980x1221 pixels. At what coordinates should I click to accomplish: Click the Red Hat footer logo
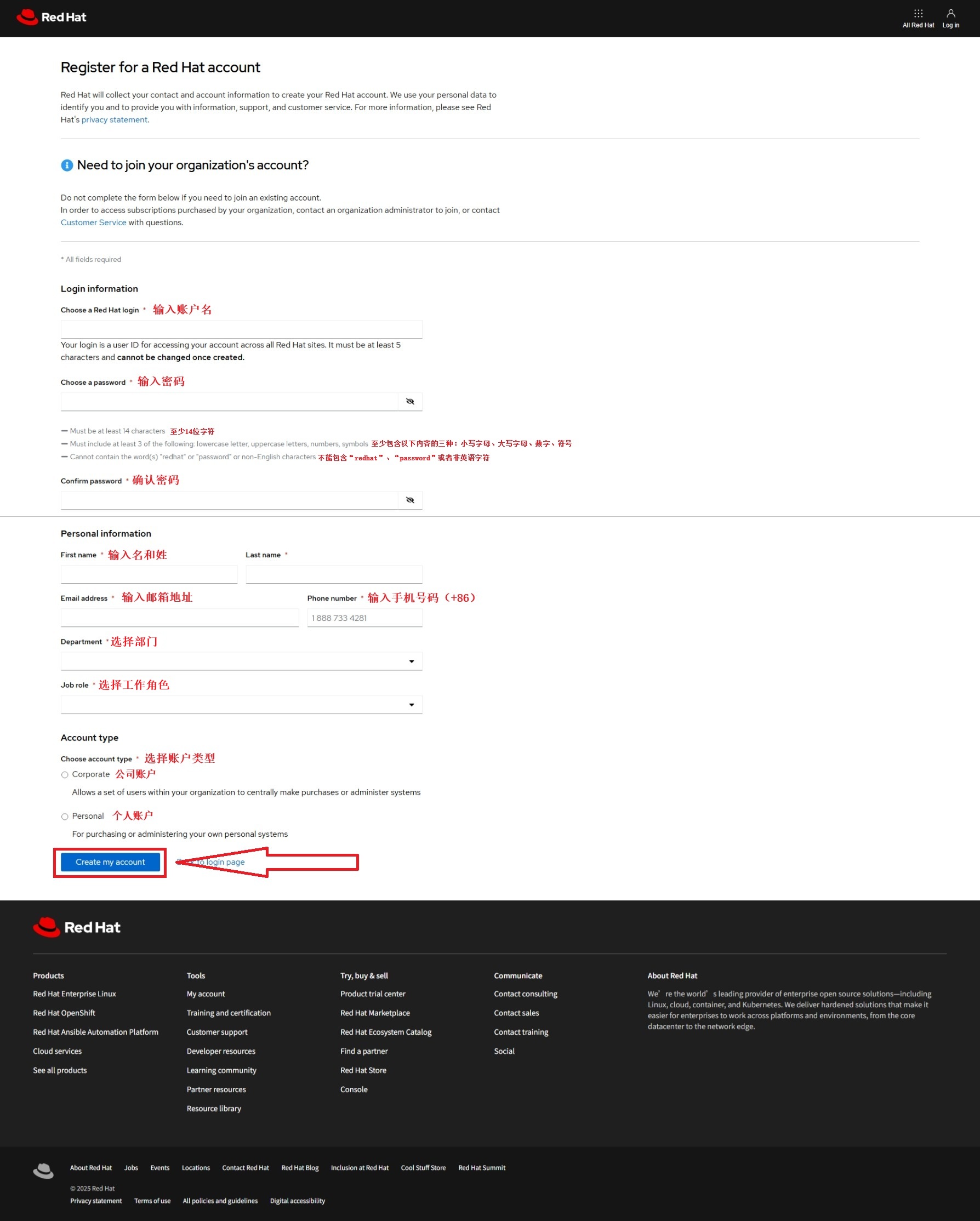click(77, 927)
